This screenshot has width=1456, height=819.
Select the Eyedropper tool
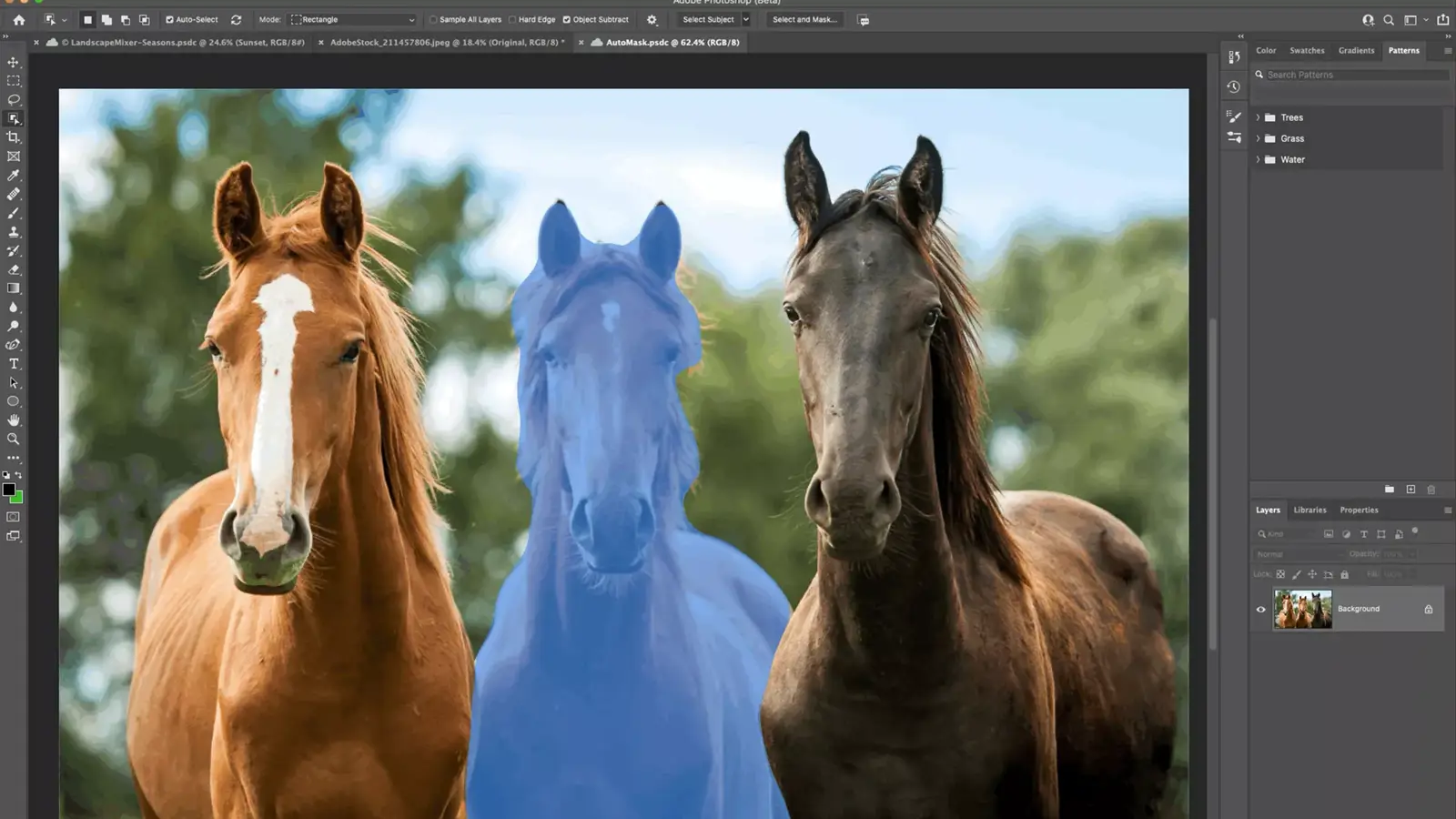pos(14,176)
